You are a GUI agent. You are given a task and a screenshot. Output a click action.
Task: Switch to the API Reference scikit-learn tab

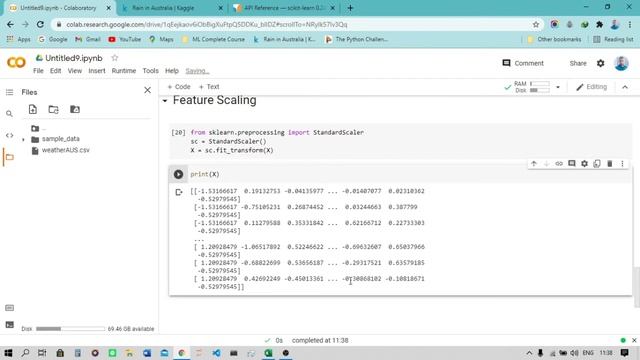pyautogui.click(x=284, y=8)
